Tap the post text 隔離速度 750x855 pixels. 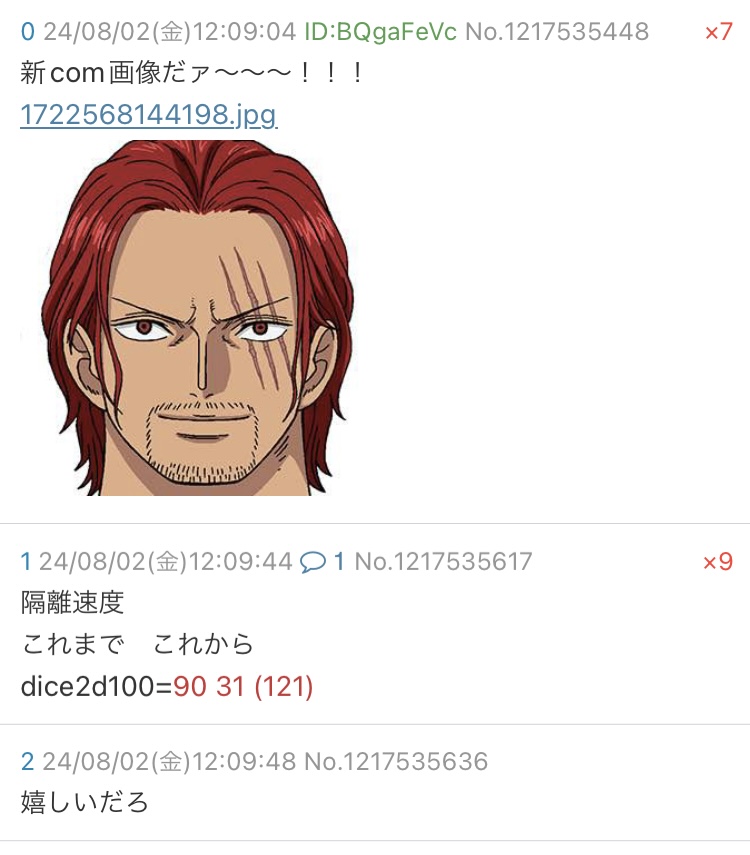coord(73,603)
